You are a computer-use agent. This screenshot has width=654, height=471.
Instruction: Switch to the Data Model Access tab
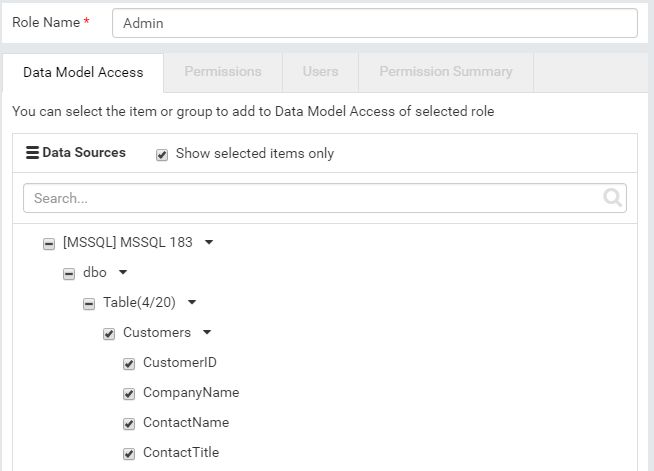83,73
